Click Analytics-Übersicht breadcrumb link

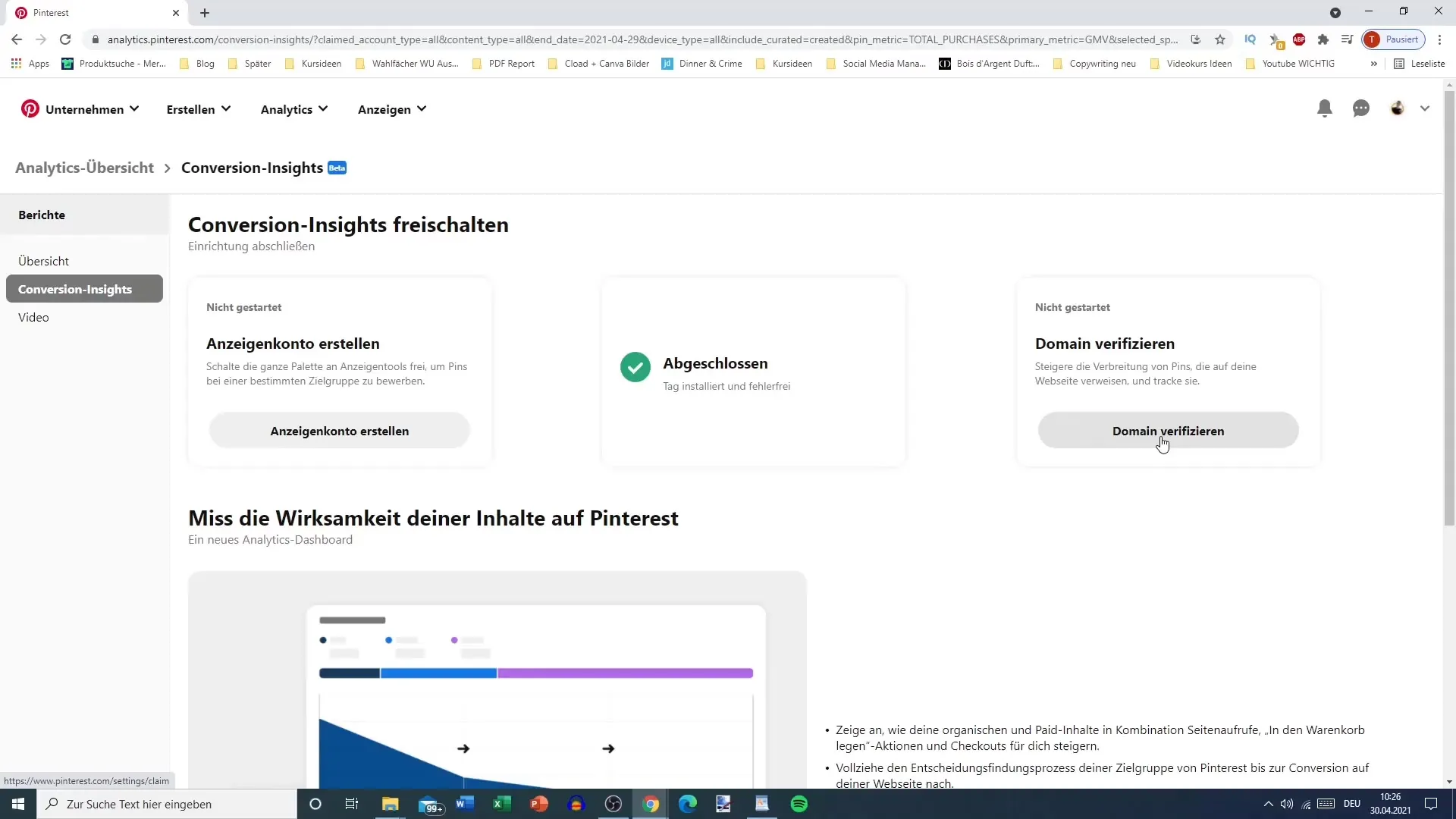pyautogui.click(x=85, y=167)
